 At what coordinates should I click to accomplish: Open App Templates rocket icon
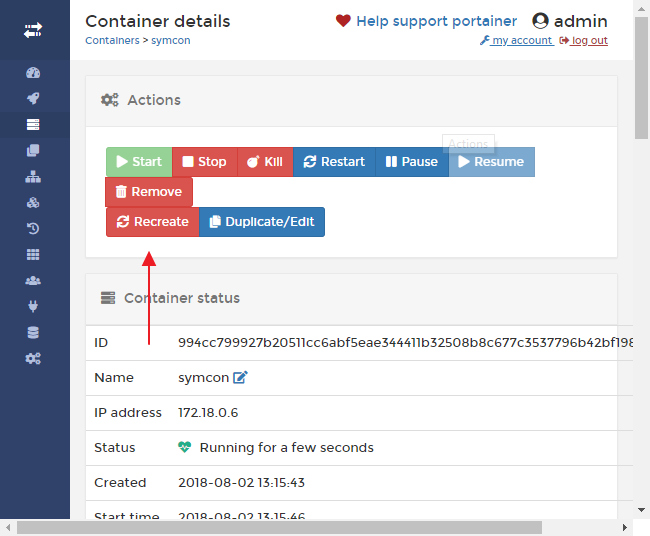point(33,98)
